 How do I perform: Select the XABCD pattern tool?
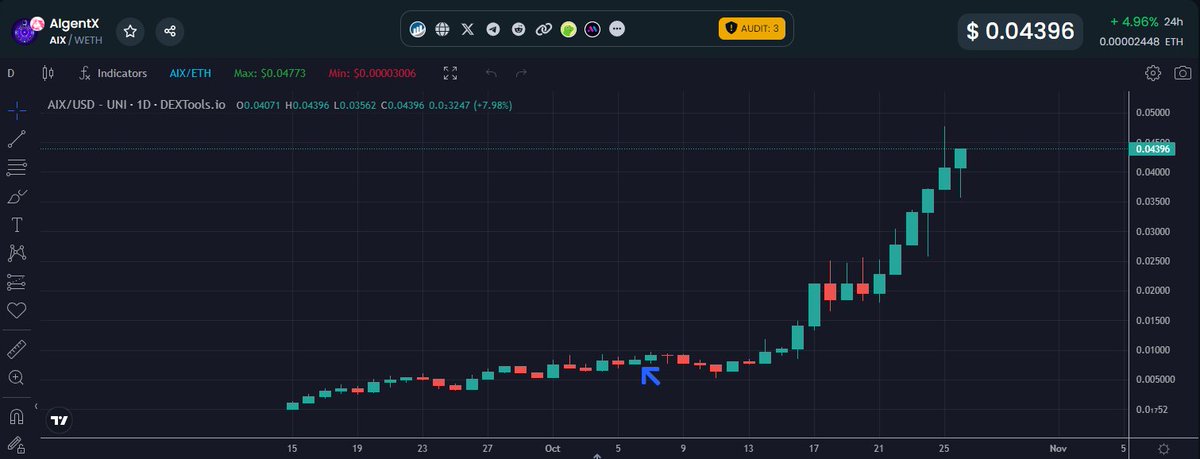coord(16,253)
